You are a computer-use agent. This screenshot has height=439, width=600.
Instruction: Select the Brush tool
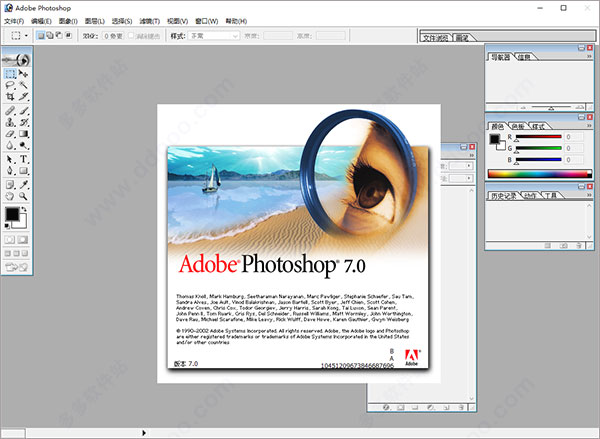(x=23, y=111)
